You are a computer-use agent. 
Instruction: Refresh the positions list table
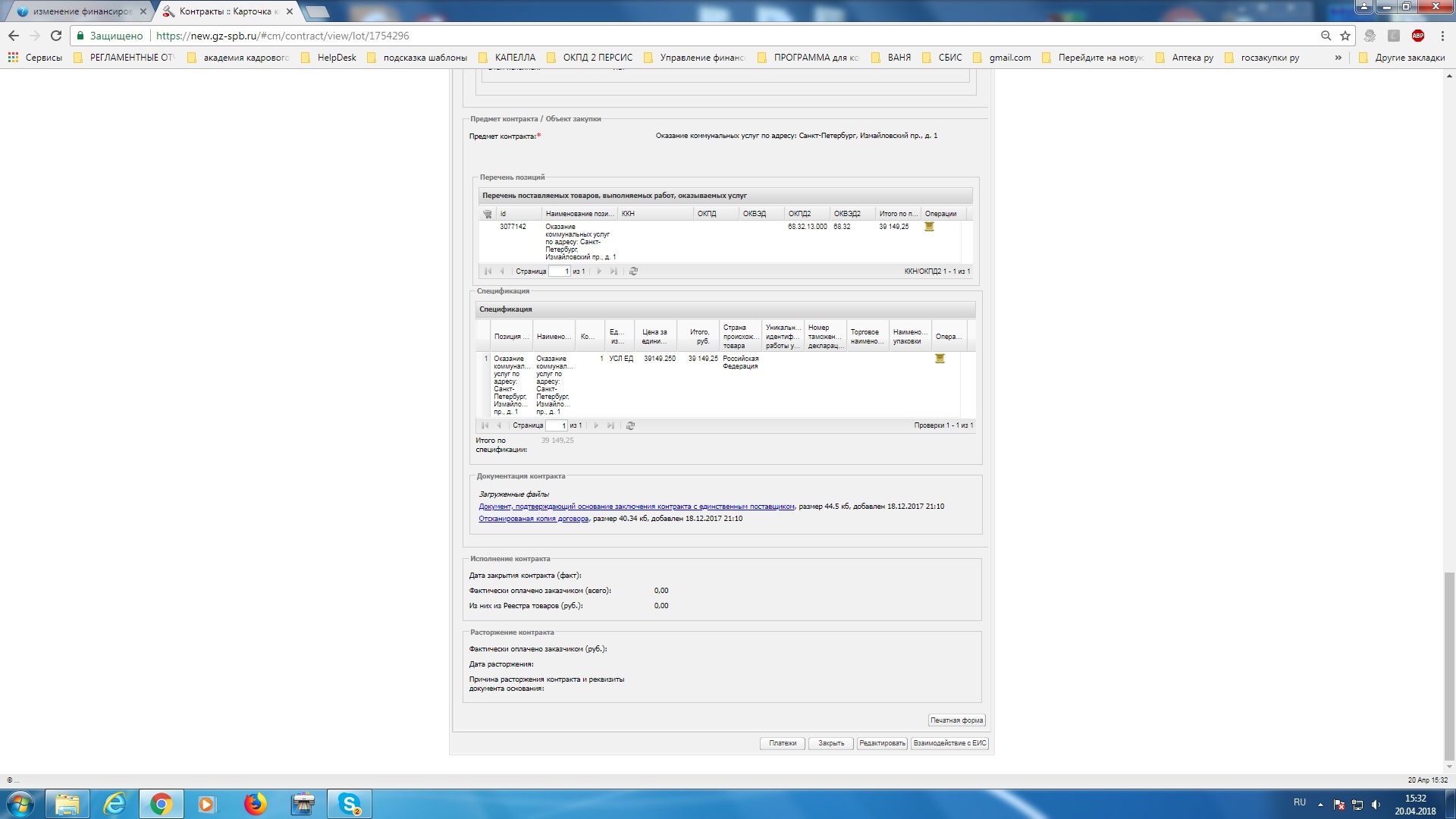(634, 271)
